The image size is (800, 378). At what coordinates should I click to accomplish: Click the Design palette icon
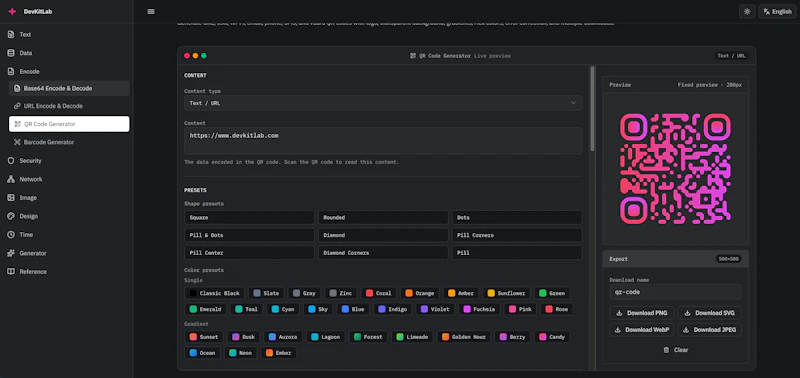click(x=11, y=216)
